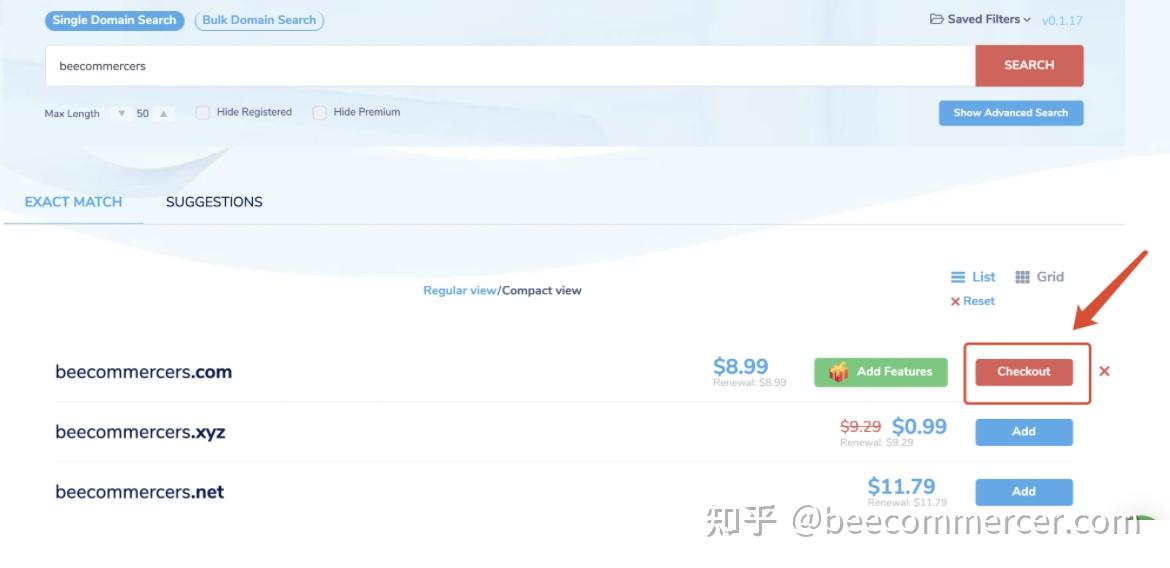Click the Reset filters link
Viewport: 1170px width, 568px height.
coord(973,301)
